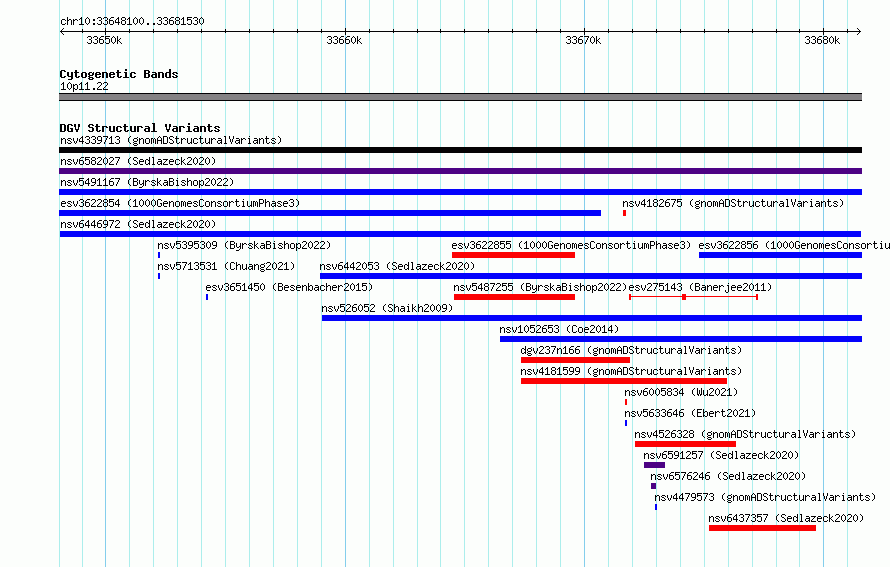Open variant nsv6576246 Sedlazeck2020 label
This screenshot has width=890, height=567.
point(728,476)
